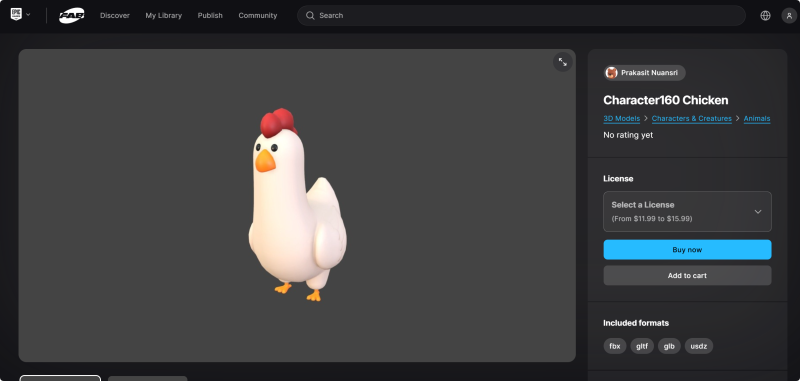Click the Search input field
800x381 pixels.
click(521, 15)
